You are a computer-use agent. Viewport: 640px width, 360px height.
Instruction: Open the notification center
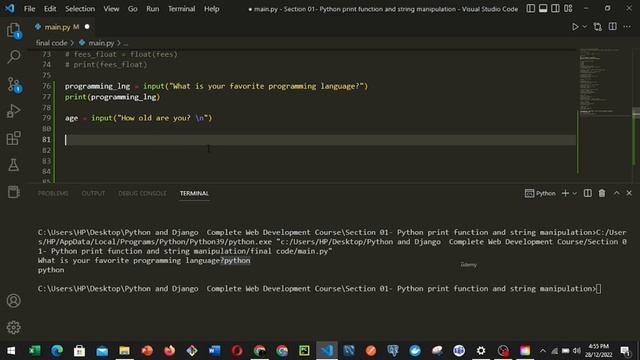pos(625,351)
